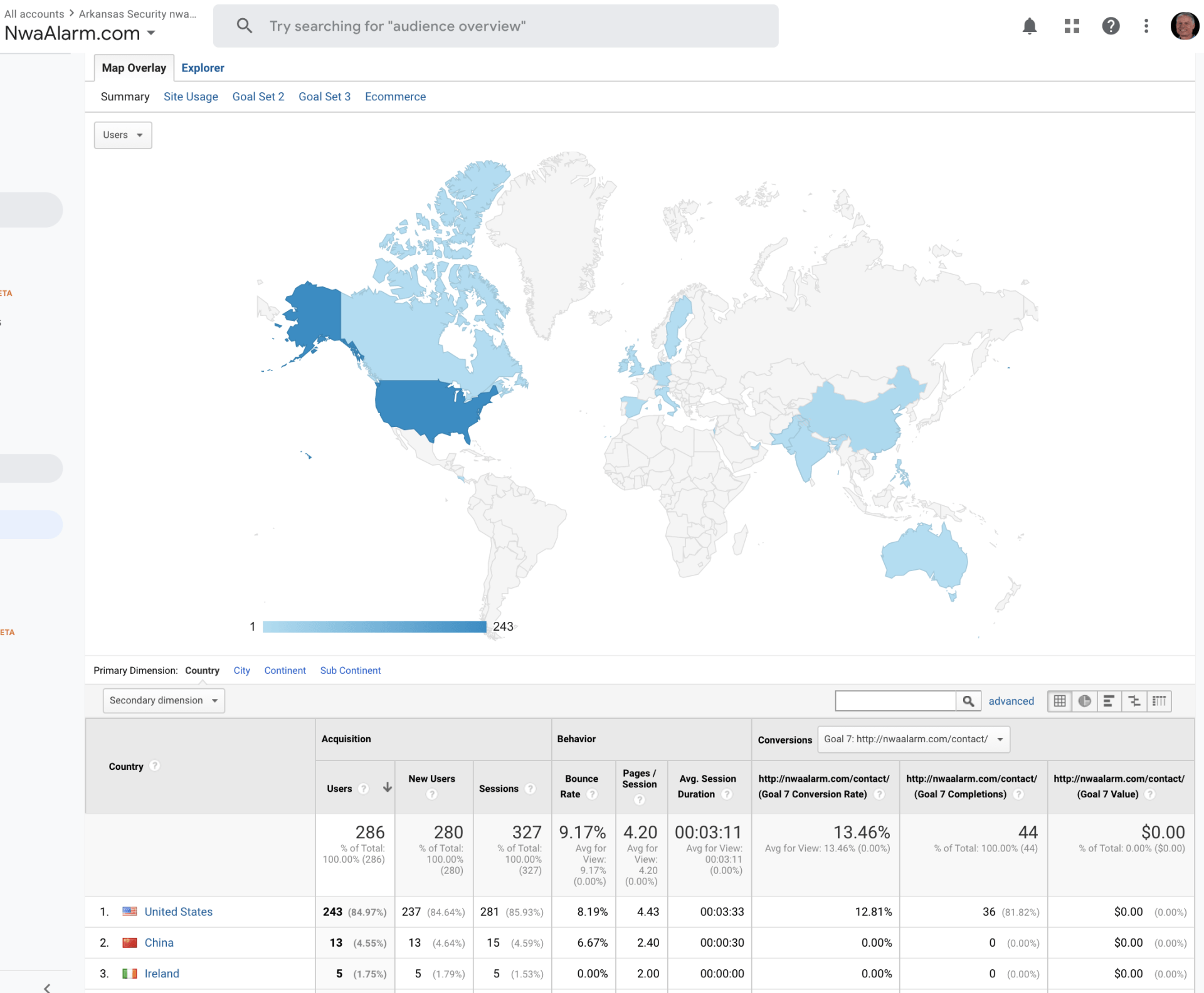Open the Site Usage tab

point(191,97)
